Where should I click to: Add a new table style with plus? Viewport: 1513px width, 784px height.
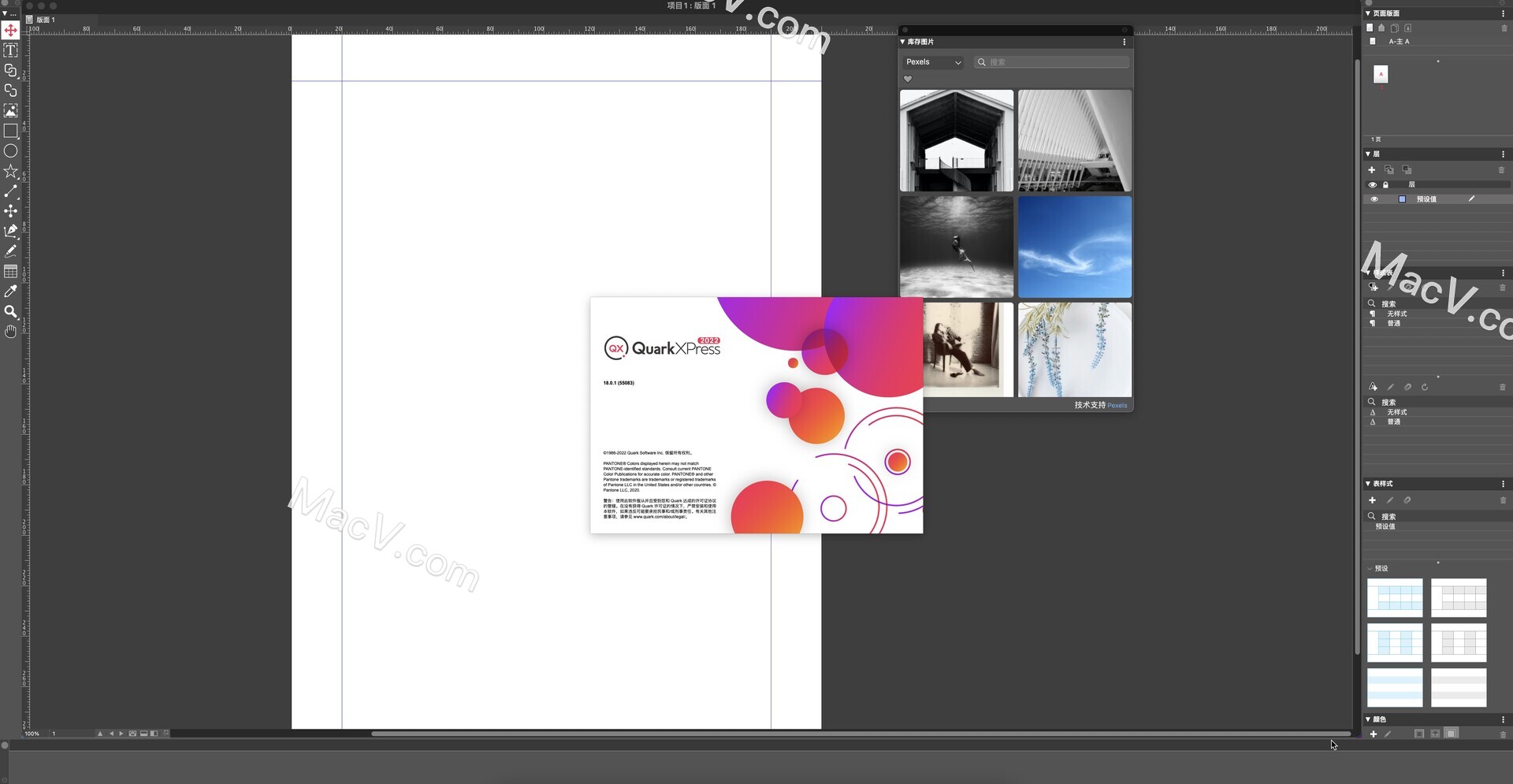(x=1372, y=500)
